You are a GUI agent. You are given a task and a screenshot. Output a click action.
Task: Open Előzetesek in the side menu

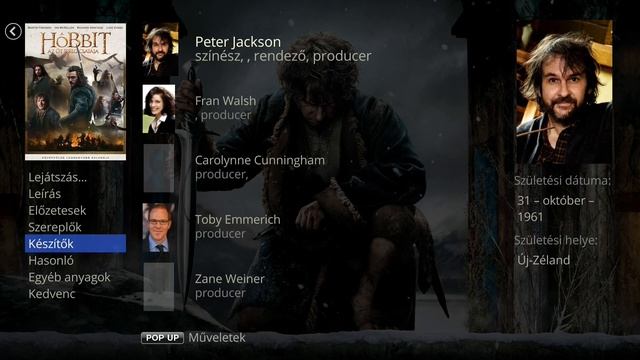click(57, 211)
